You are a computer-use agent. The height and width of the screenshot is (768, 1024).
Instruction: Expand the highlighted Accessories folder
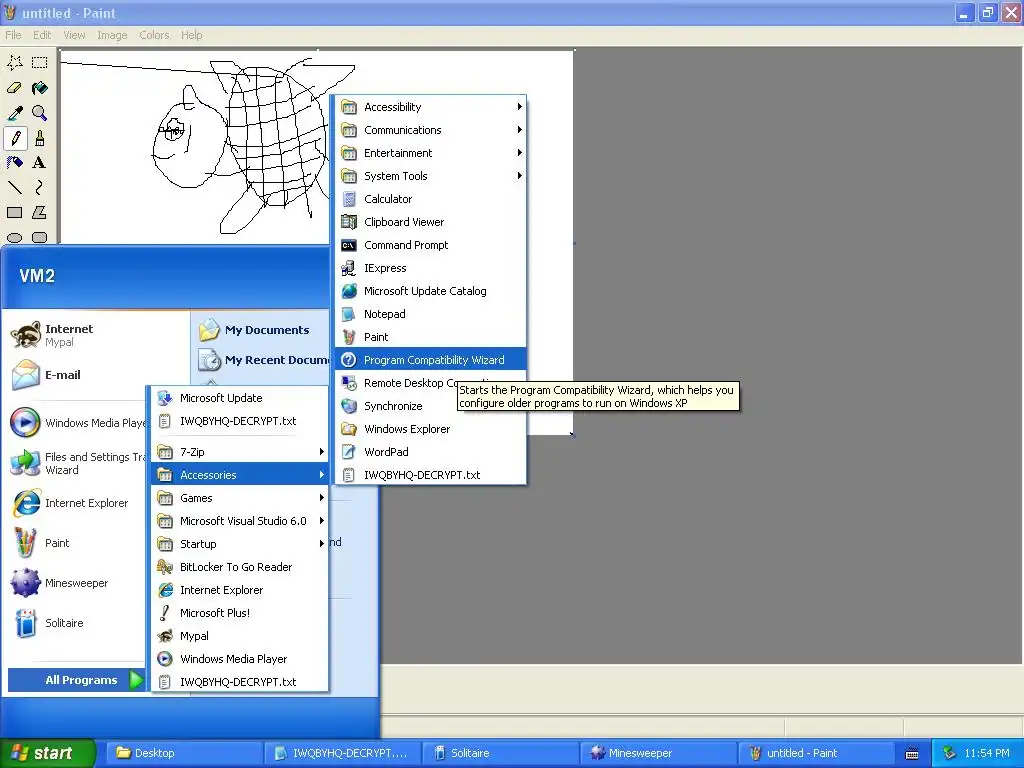click(x=240, y=475)
